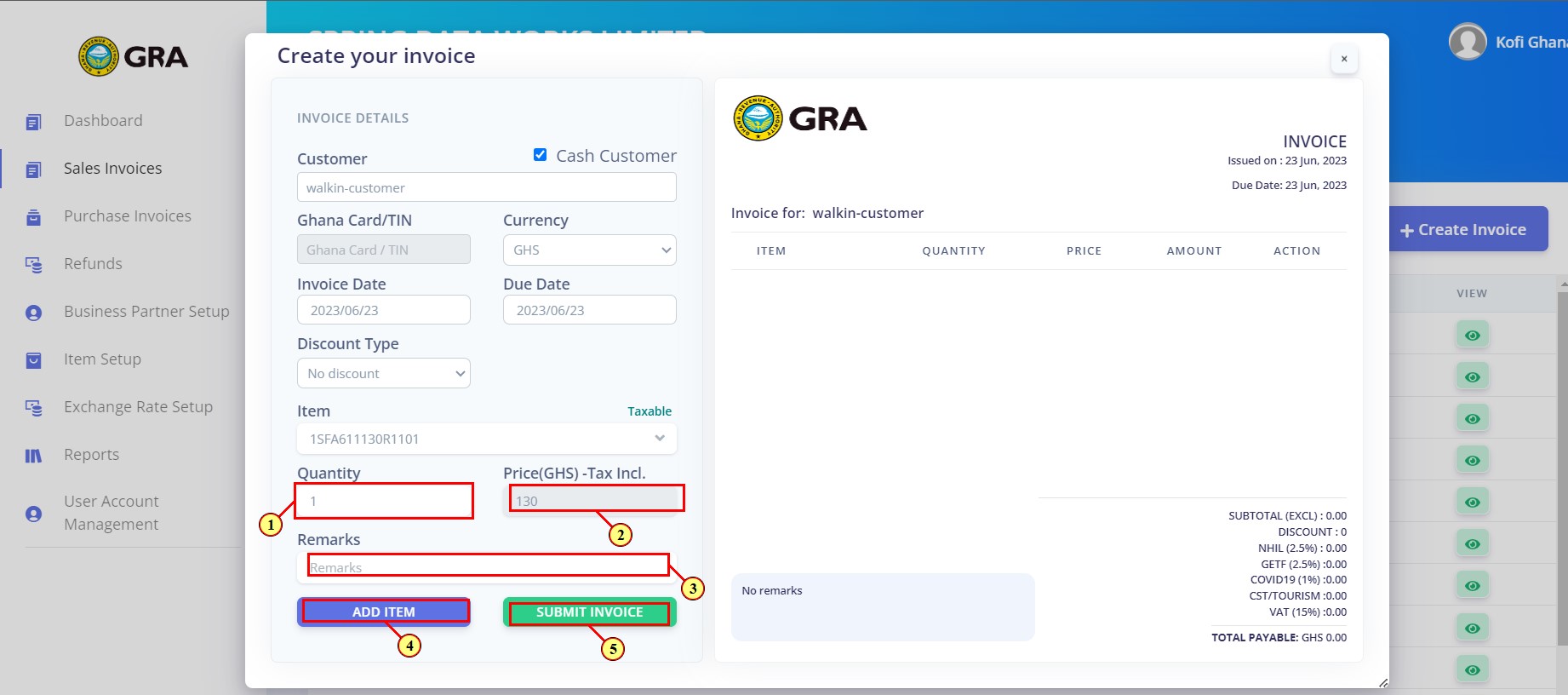Click the GRA logo in sidebar

(x=133, y=57)
